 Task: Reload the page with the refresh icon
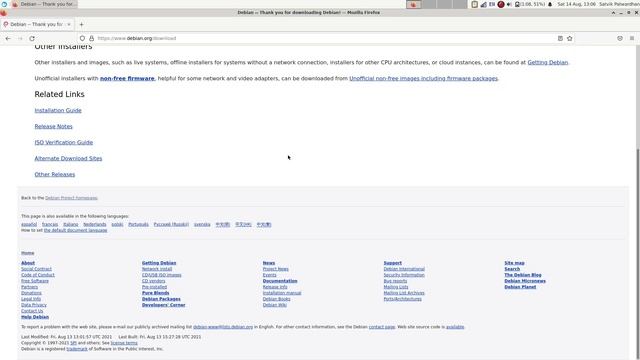[x=32, y=38]
